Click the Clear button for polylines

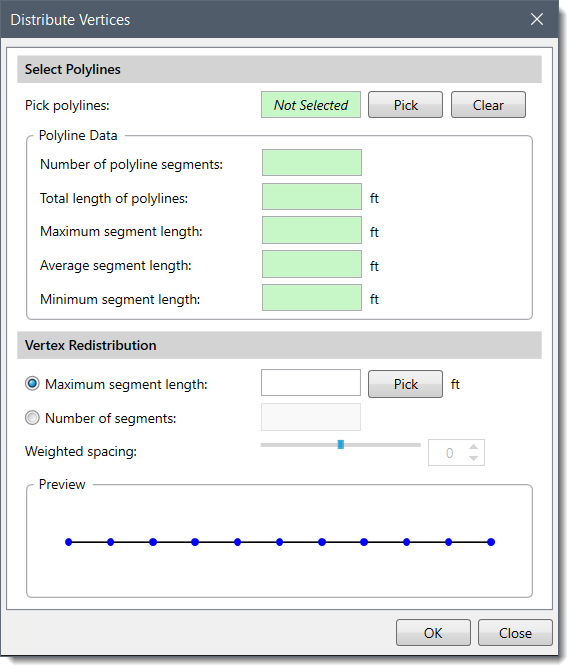[x=488, y=105]
